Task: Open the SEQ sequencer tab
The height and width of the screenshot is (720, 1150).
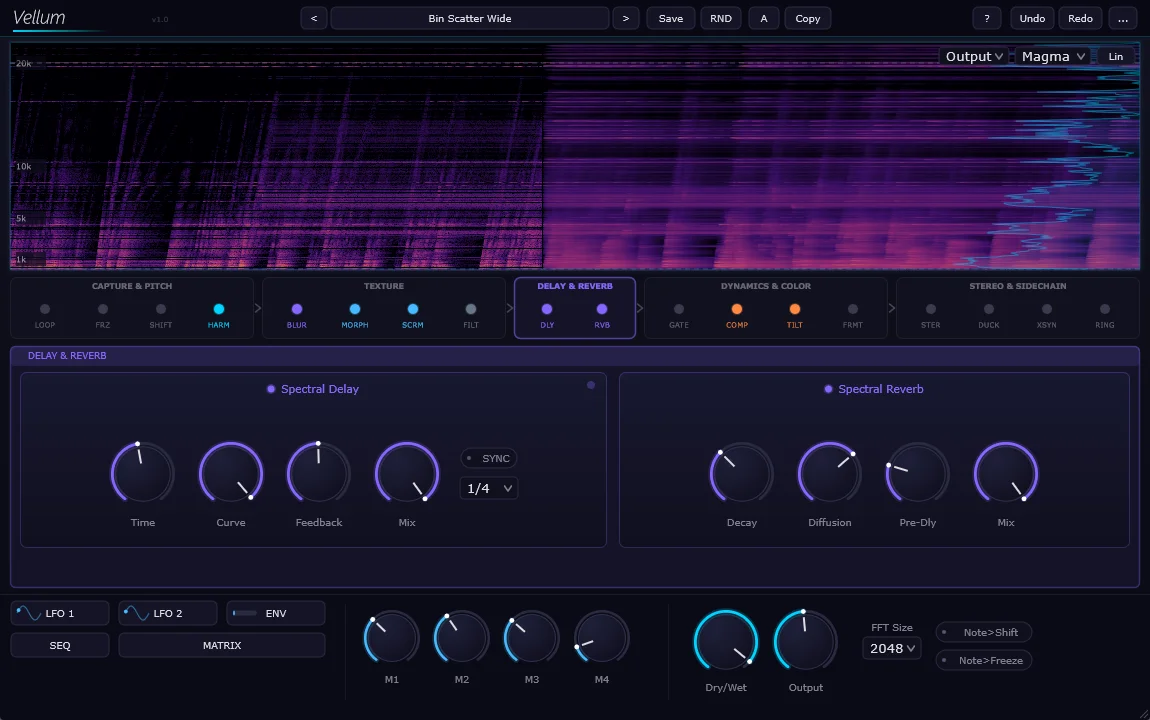Action: pyautogui.click(x=60, y=645)
